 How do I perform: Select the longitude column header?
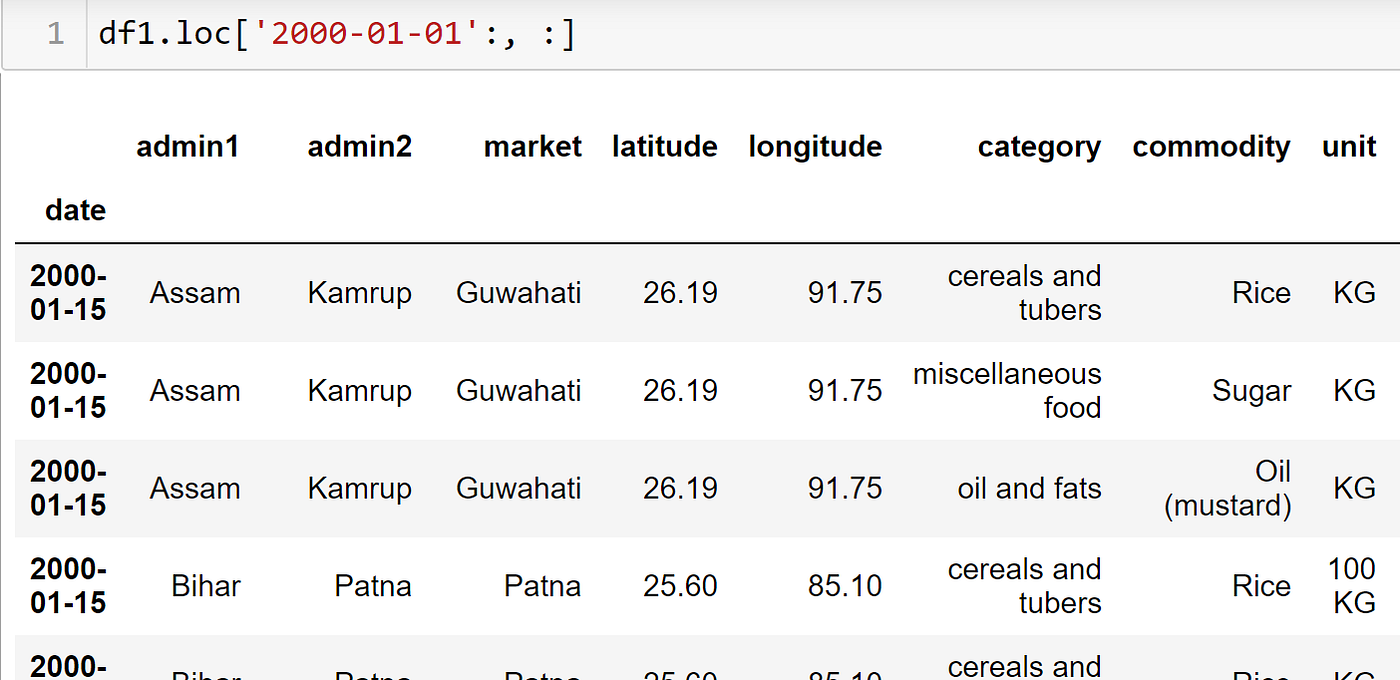(815, 147)
